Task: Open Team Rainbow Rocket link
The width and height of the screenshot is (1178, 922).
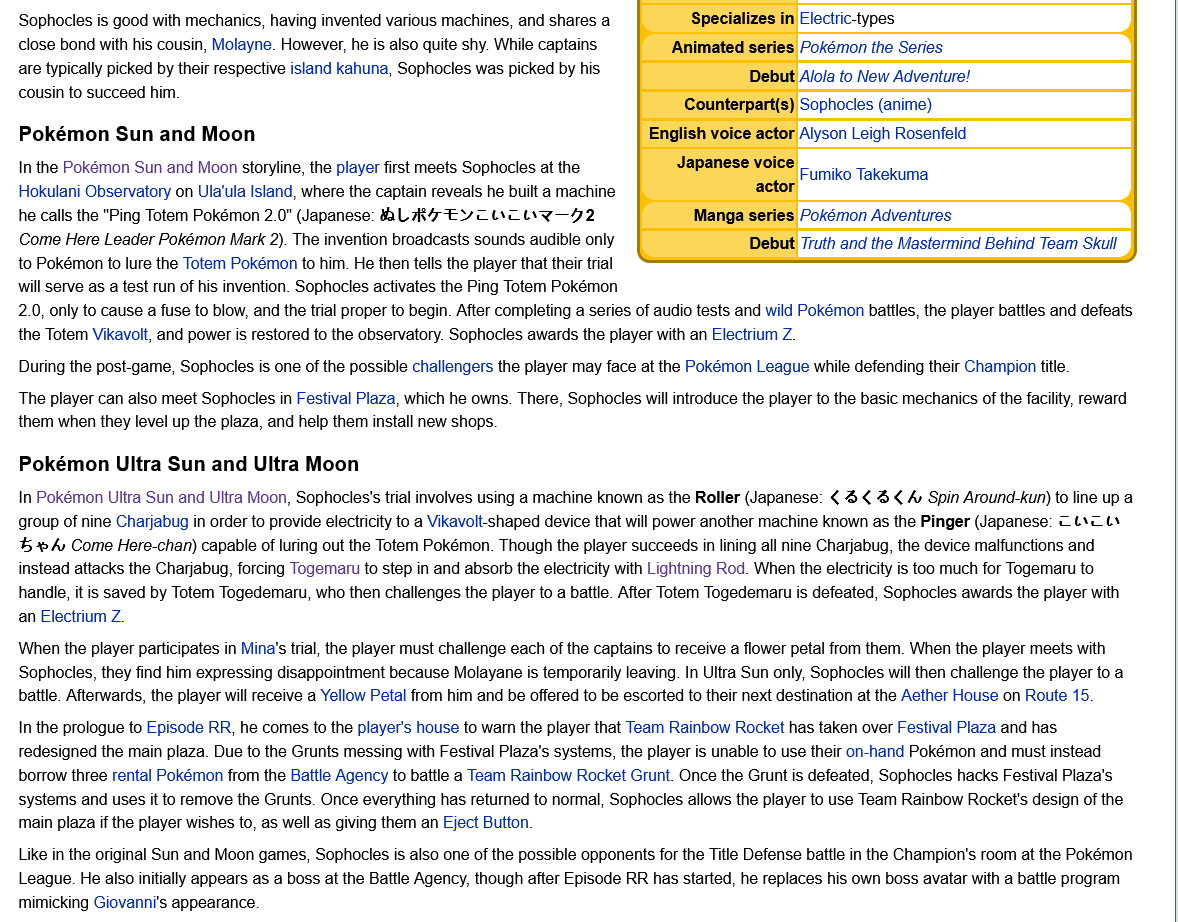Action: click(705, 727)
